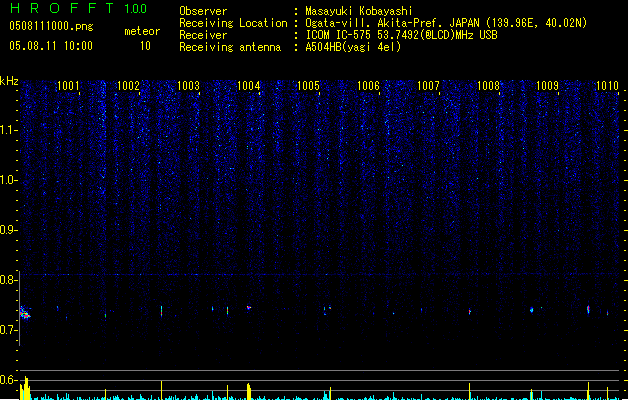This screenshot has height=400, width=629.
Task: Click the 1010 time marker
Action: click(x=607, y=86)
